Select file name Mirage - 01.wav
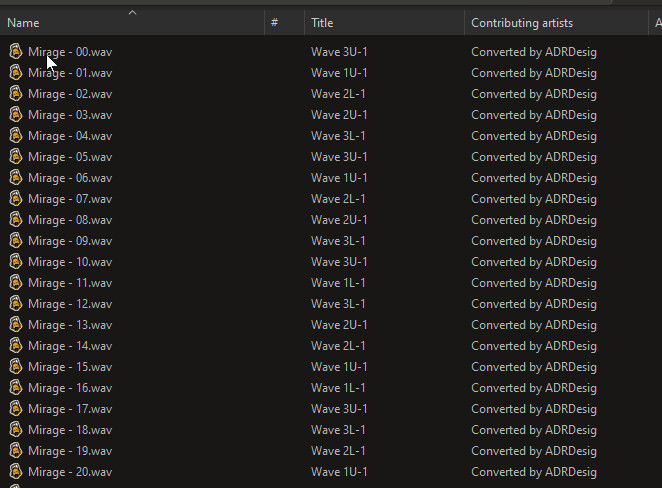Viewport: 662px width, 488px height. click(70, 73)
